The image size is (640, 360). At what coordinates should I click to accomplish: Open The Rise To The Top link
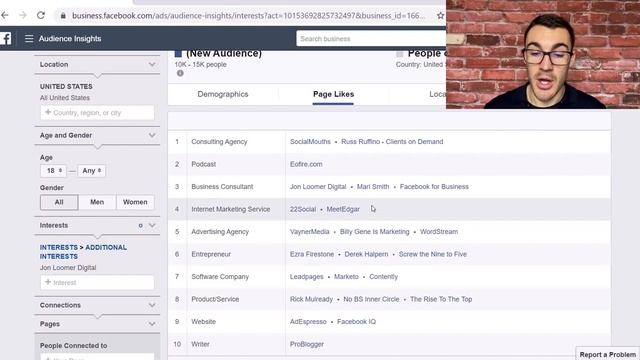point(441,299)
